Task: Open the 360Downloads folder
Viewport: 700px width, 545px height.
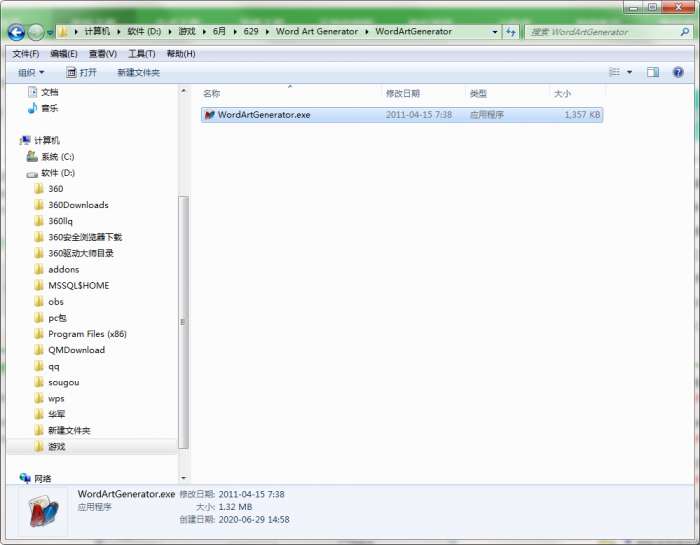Action: [78, 205]
